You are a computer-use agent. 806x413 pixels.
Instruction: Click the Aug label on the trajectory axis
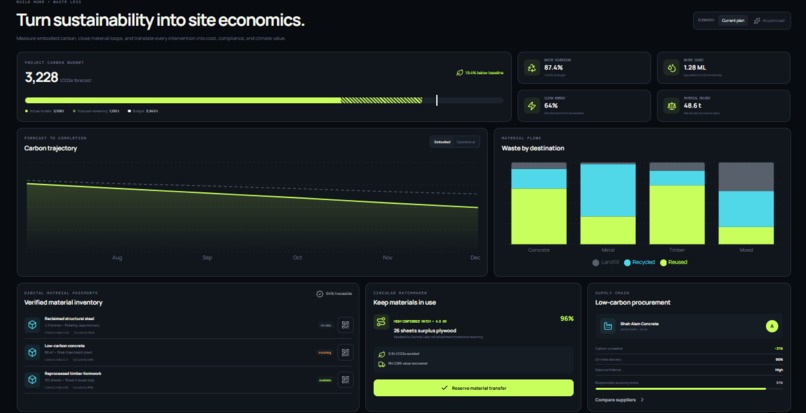117,258
